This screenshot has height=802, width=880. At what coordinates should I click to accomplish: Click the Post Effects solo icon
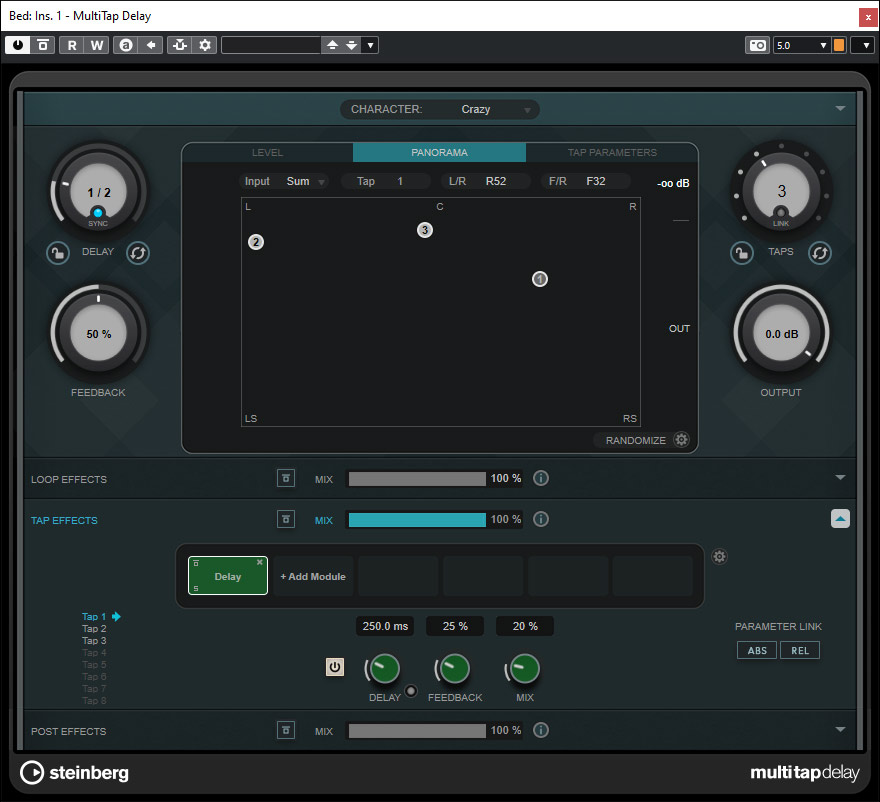[x=287, y=731]
